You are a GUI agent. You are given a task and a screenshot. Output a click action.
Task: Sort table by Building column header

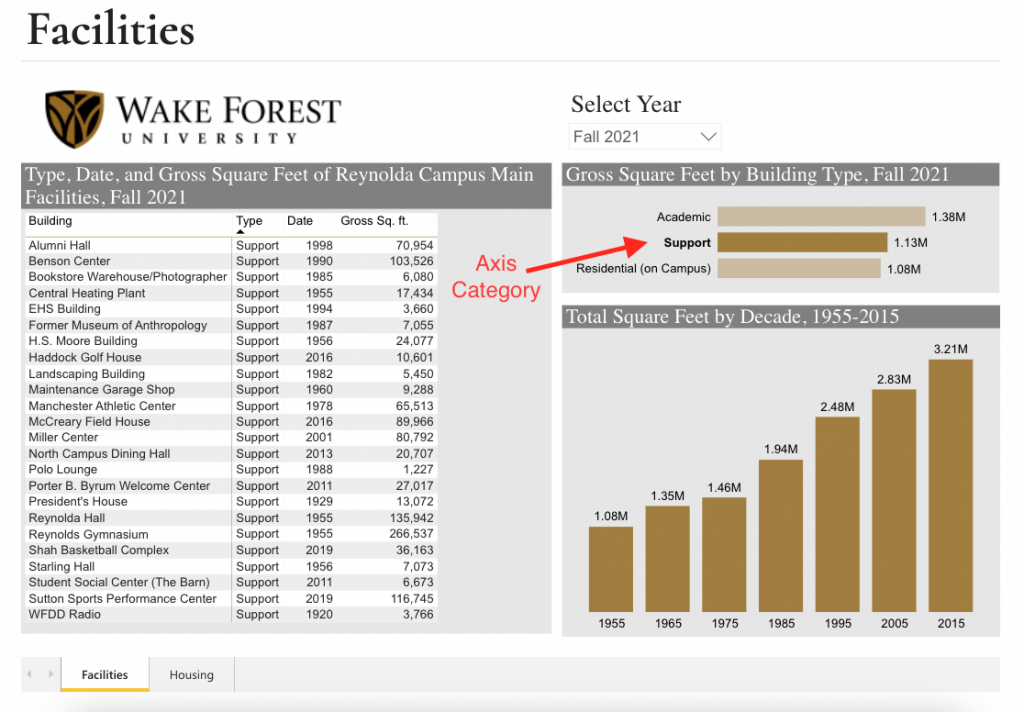50,221
